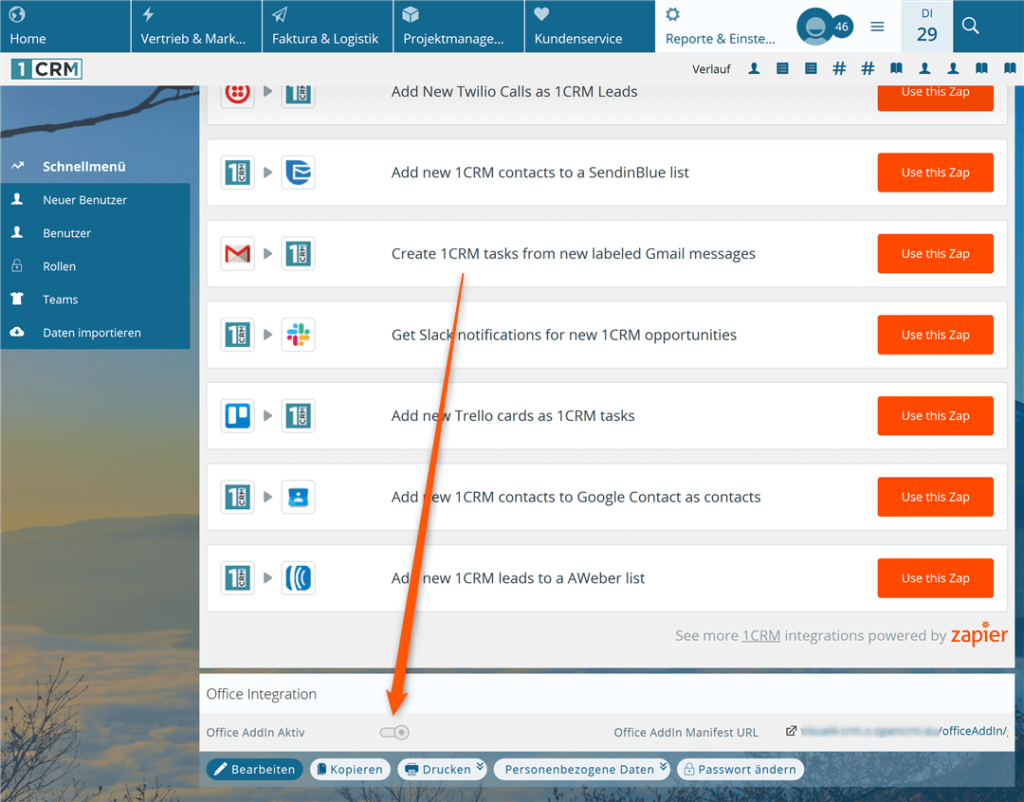Go to Kundenservice tab
This screenshot has height=802, width=1024.
pyautogui.click(x=590, y=26)
